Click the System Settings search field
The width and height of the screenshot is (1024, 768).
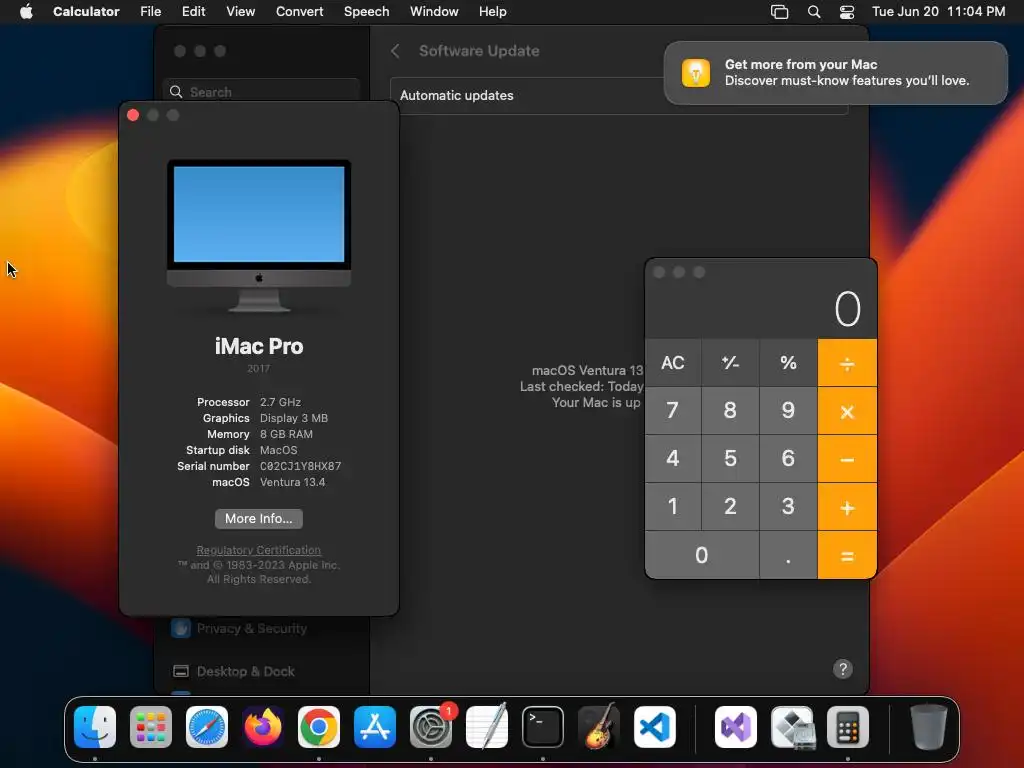tap(261, 91)
